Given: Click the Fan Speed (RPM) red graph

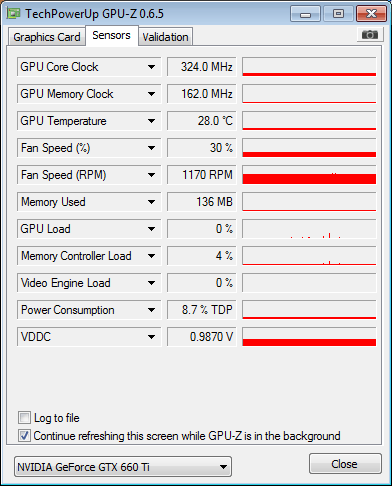Looking at the screenshot, I should click(309, 175).
